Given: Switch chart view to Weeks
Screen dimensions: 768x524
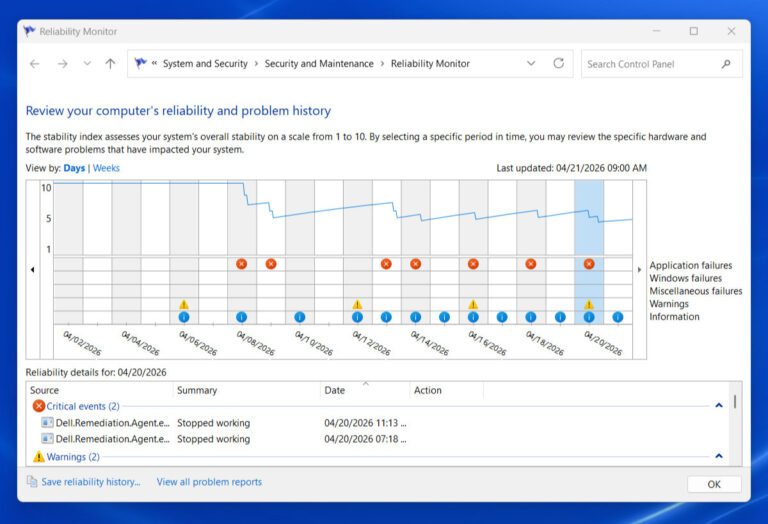Looking at the screenshot, I should (106, 168).
